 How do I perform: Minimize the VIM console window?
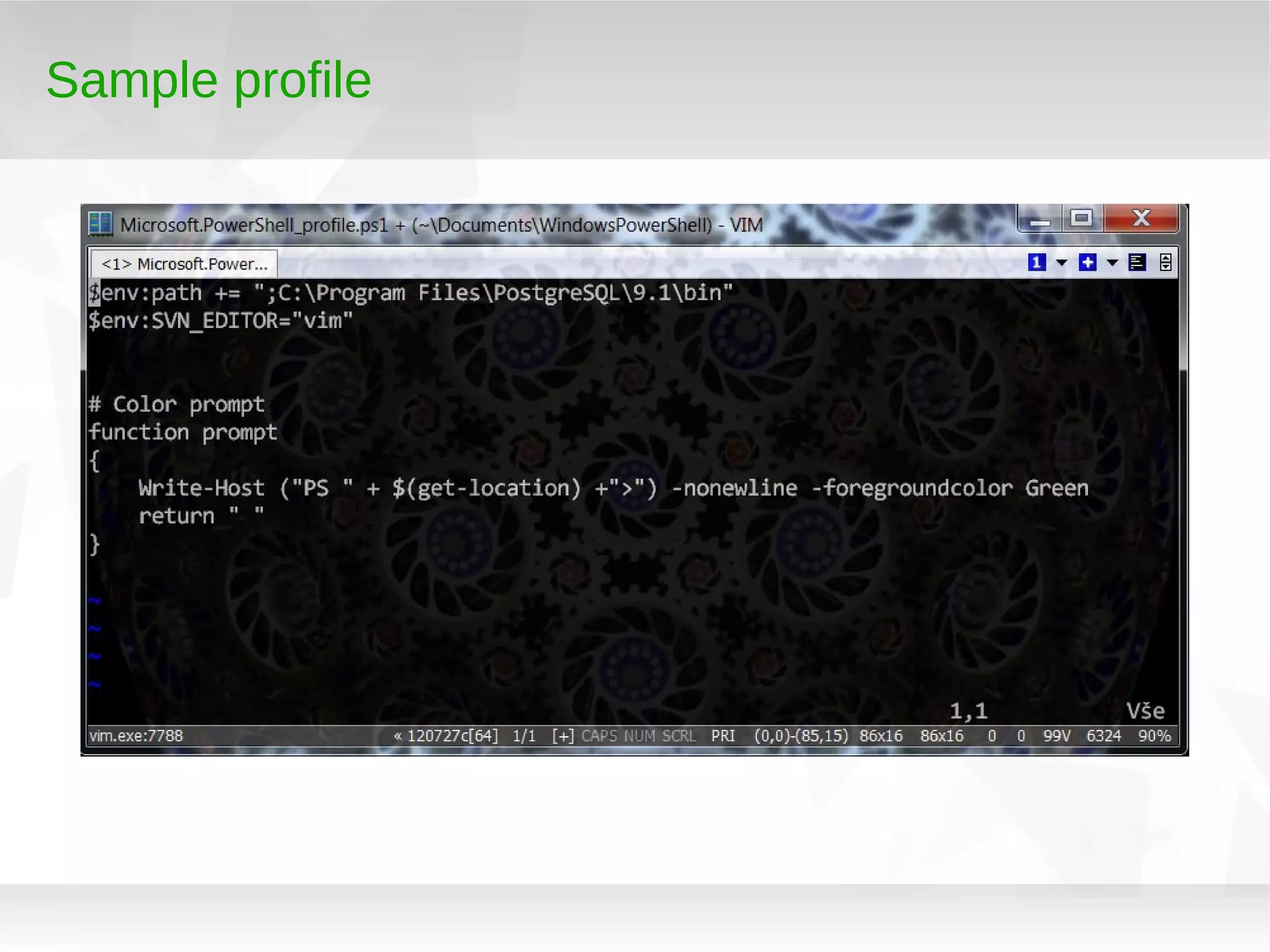1040,220
